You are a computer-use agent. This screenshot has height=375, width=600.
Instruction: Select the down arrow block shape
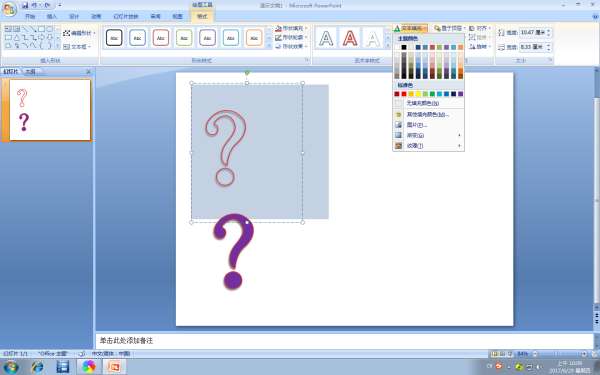49,38
